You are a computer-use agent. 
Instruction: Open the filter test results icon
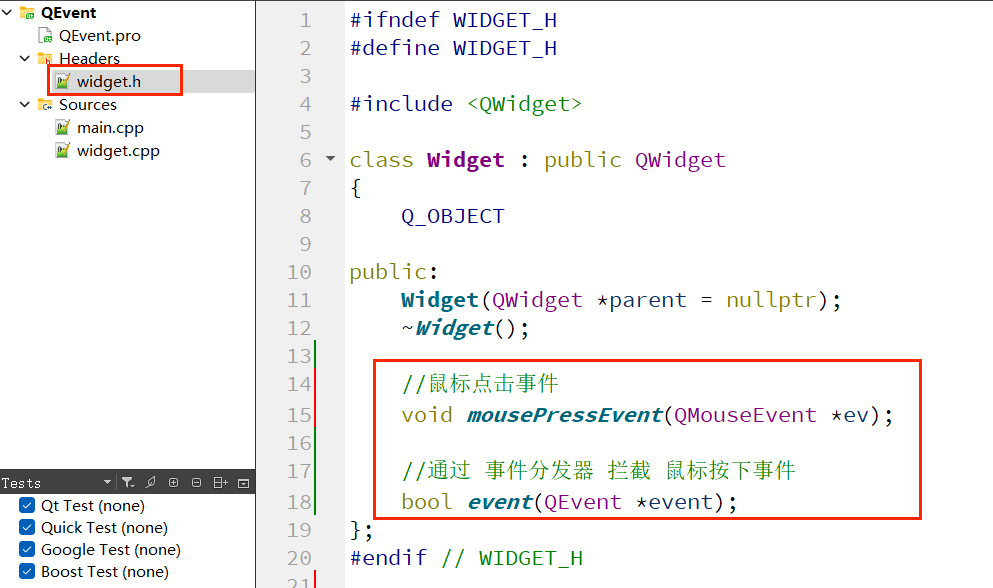(x=128, y=483)
